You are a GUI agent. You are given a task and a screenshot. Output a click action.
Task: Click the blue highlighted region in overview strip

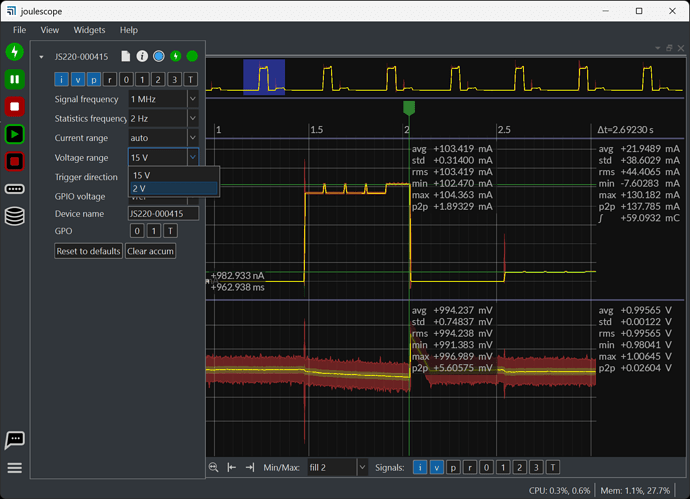pos(264,77)
